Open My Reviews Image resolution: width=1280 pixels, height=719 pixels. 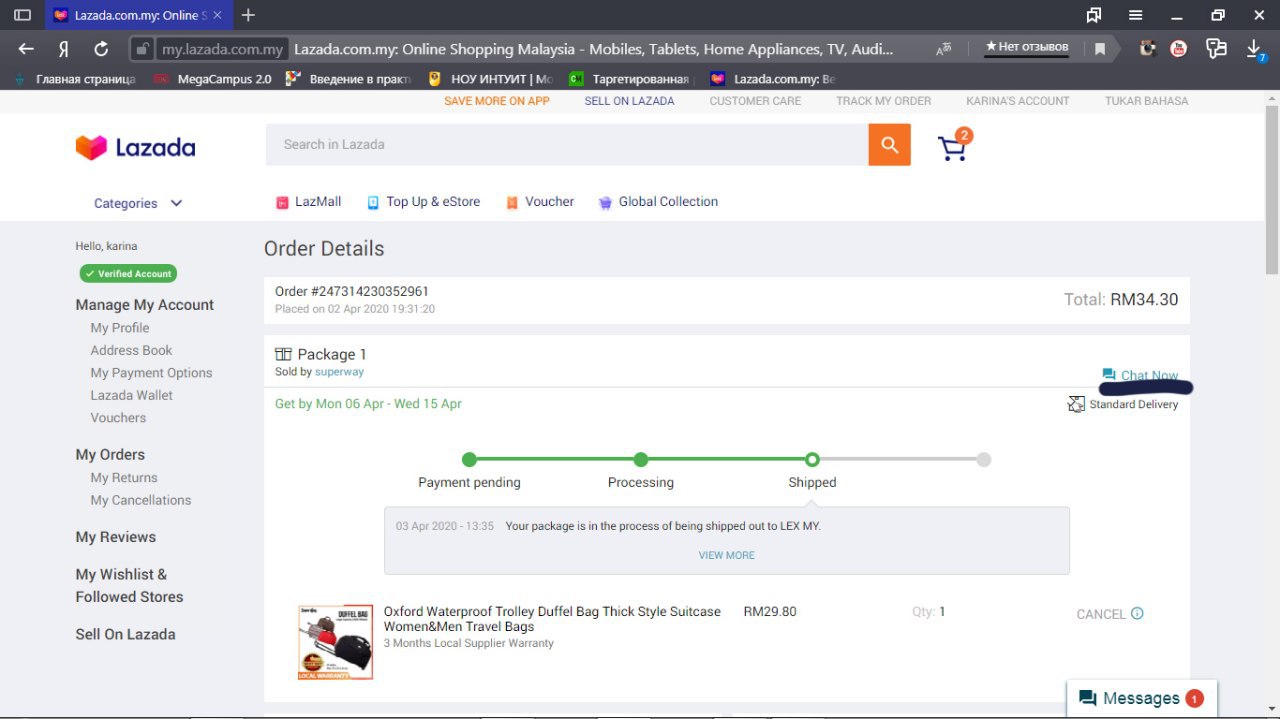tap(115, 537)
